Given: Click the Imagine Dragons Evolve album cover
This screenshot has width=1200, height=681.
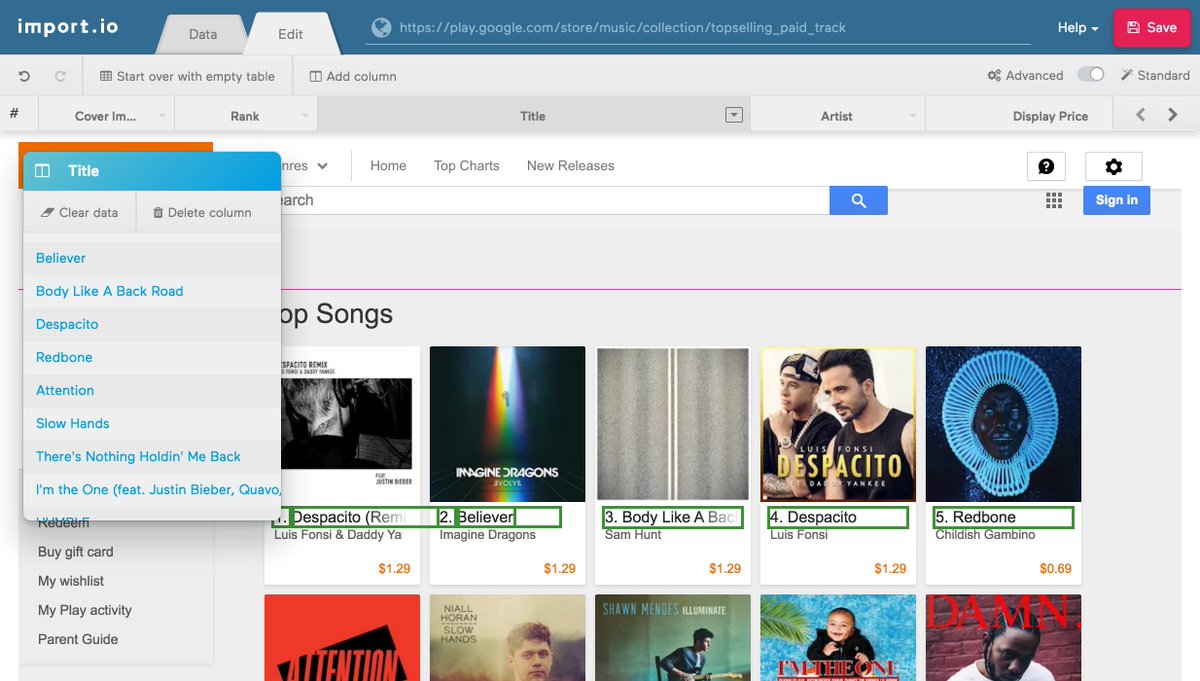Looking at the screenshot, I should [507, 424].
